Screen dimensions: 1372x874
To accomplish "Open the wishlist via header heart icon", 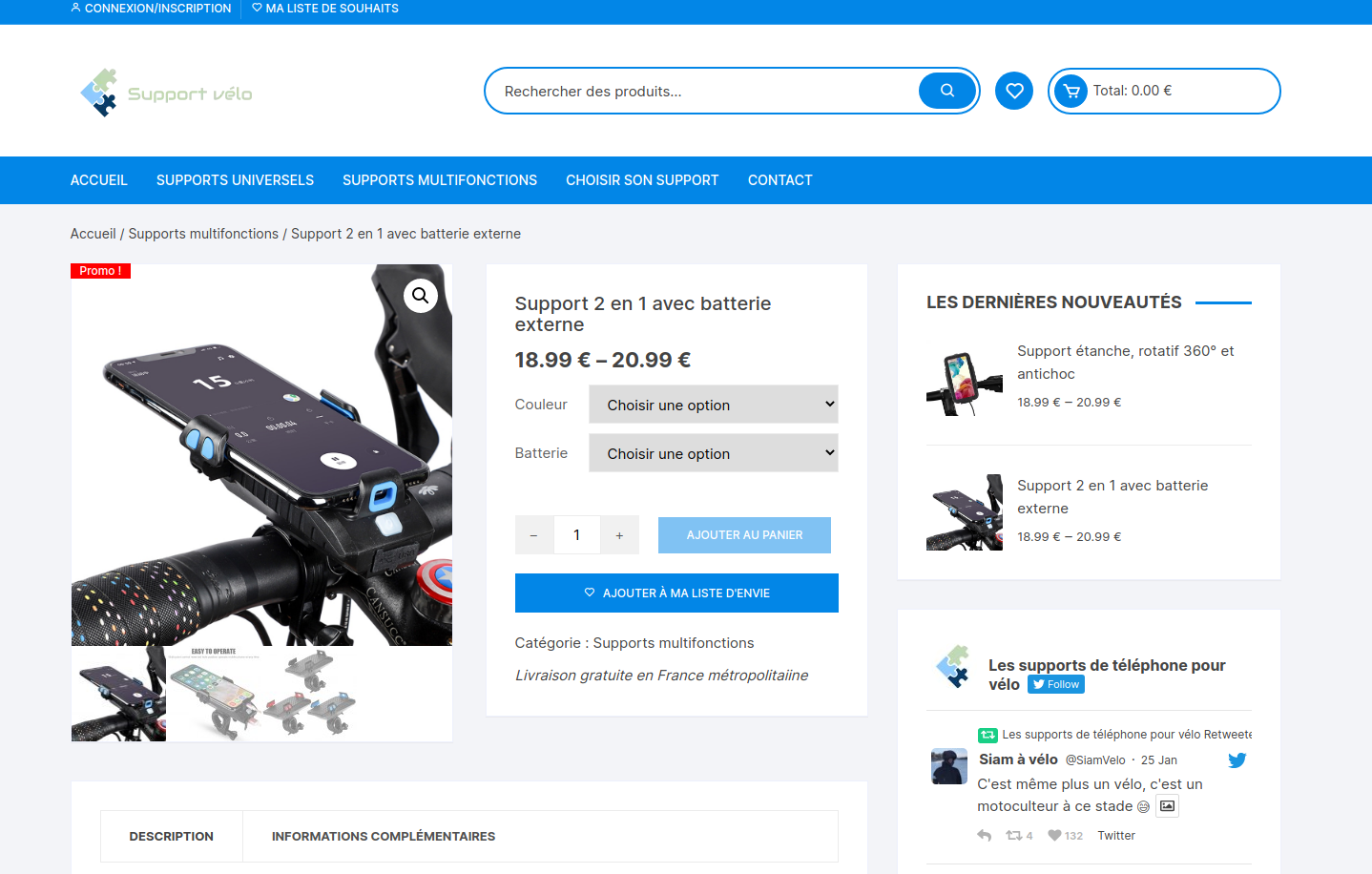I will pyautogui.click(x=1013, y=91).
